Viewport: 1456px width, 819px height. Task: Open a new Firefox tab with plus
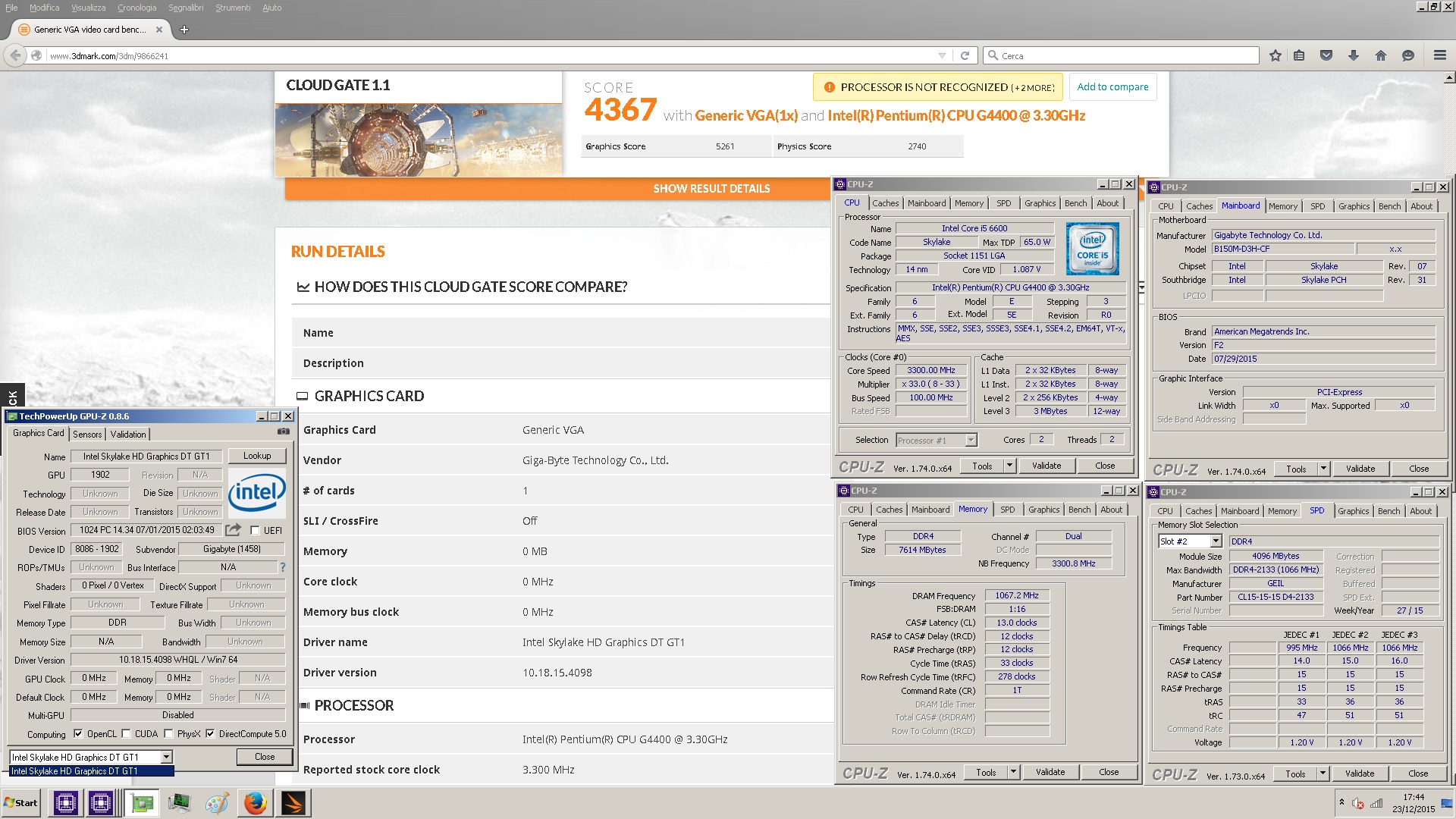click(184, 30)
